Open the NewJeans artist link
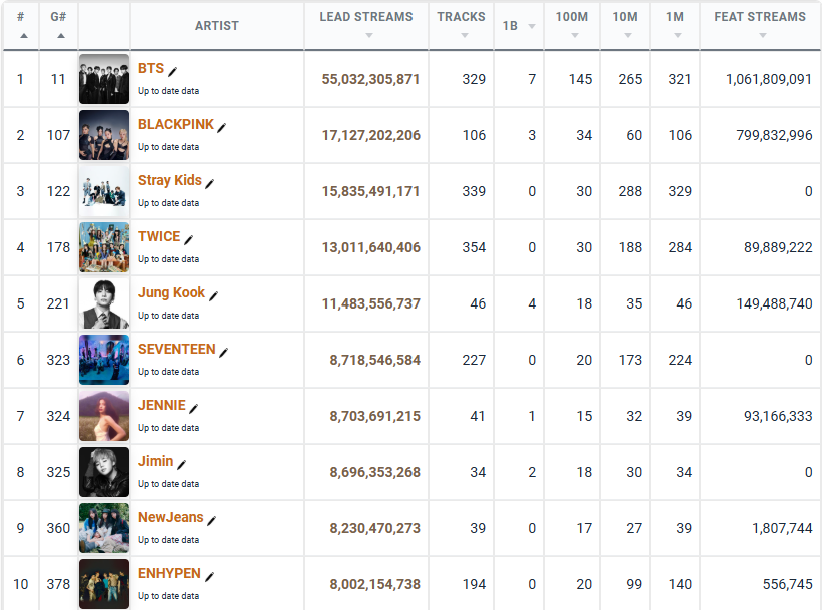The image size is (822, 610). pos(170,517)
